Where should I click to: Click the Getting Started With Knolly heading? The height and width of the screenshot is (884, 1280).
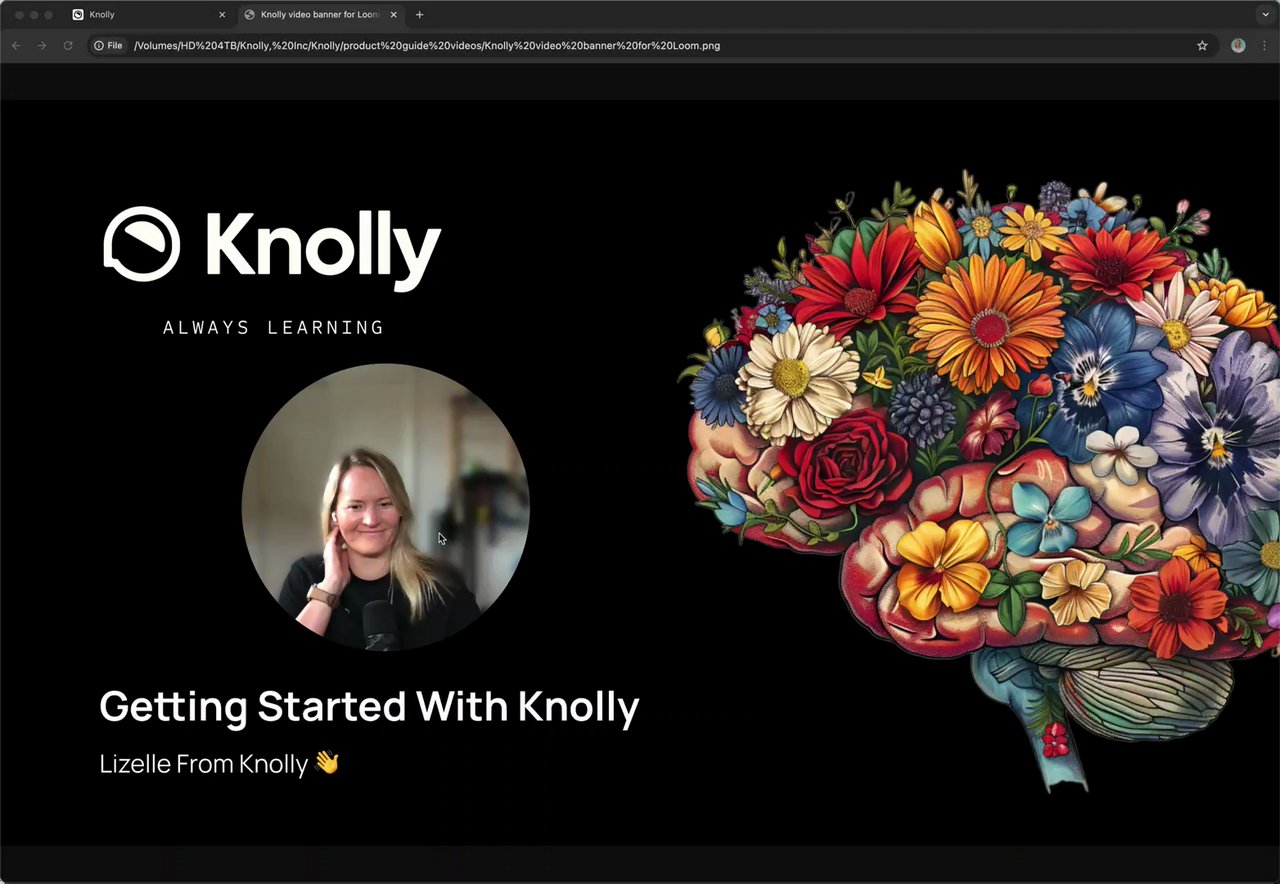point(369,707)
